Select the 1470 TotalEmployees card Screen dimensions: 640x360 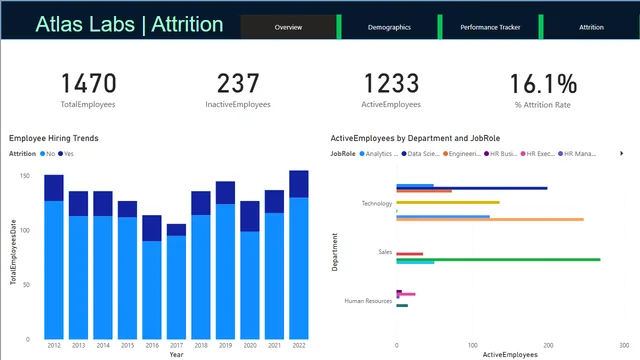click(88, 90)
